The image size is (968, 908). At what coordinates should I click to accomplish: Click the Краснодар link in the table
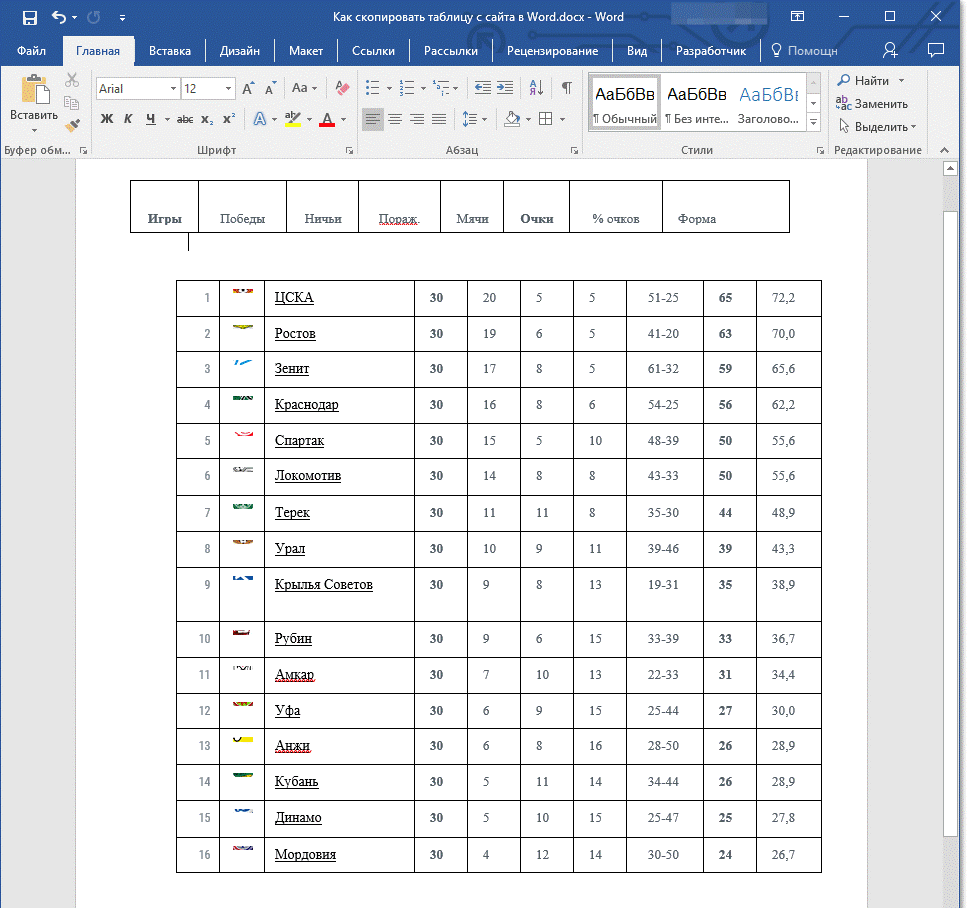306,405
